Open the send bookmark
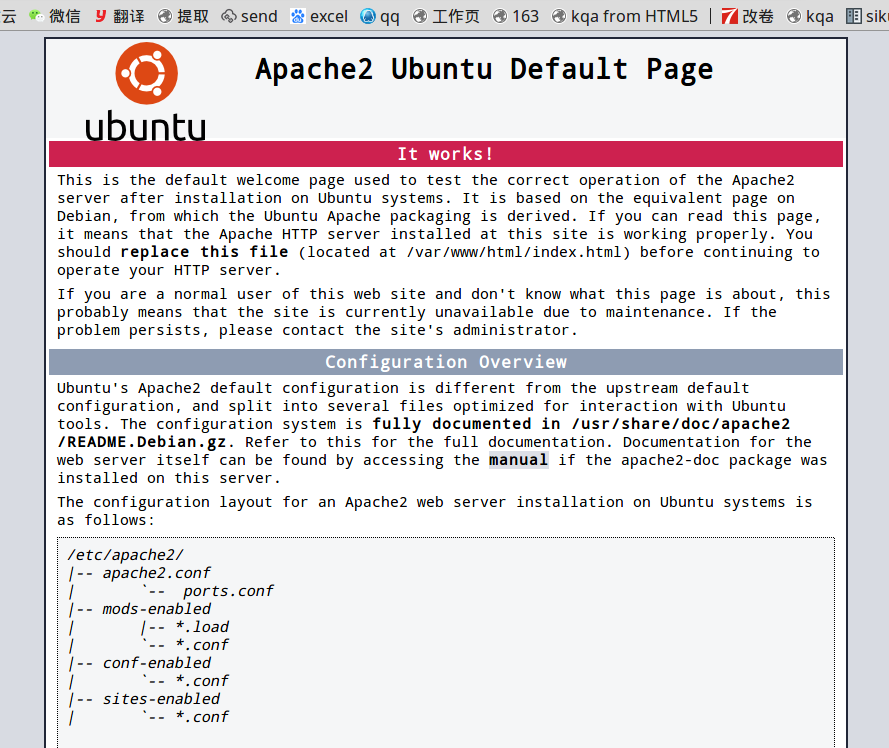This screenshot has width=889, height=748. click(x=249, y=16)
